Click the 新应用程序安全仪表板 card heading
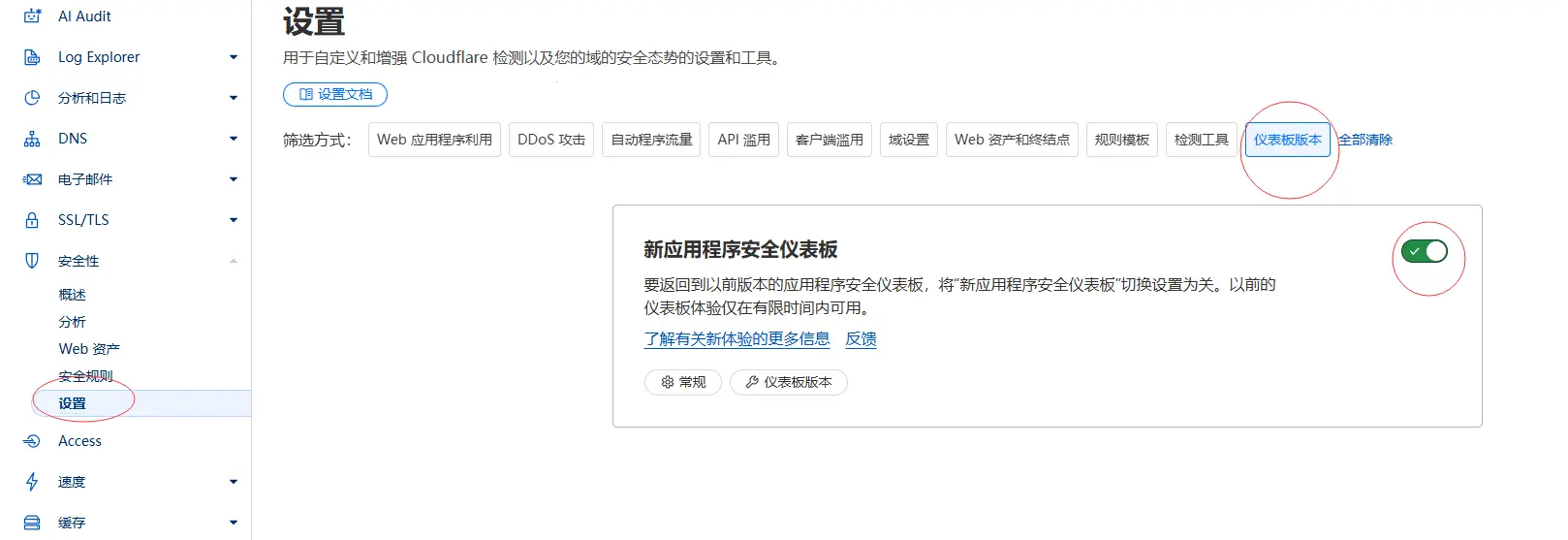1568x540 pixels. click(x=741, y=250)
